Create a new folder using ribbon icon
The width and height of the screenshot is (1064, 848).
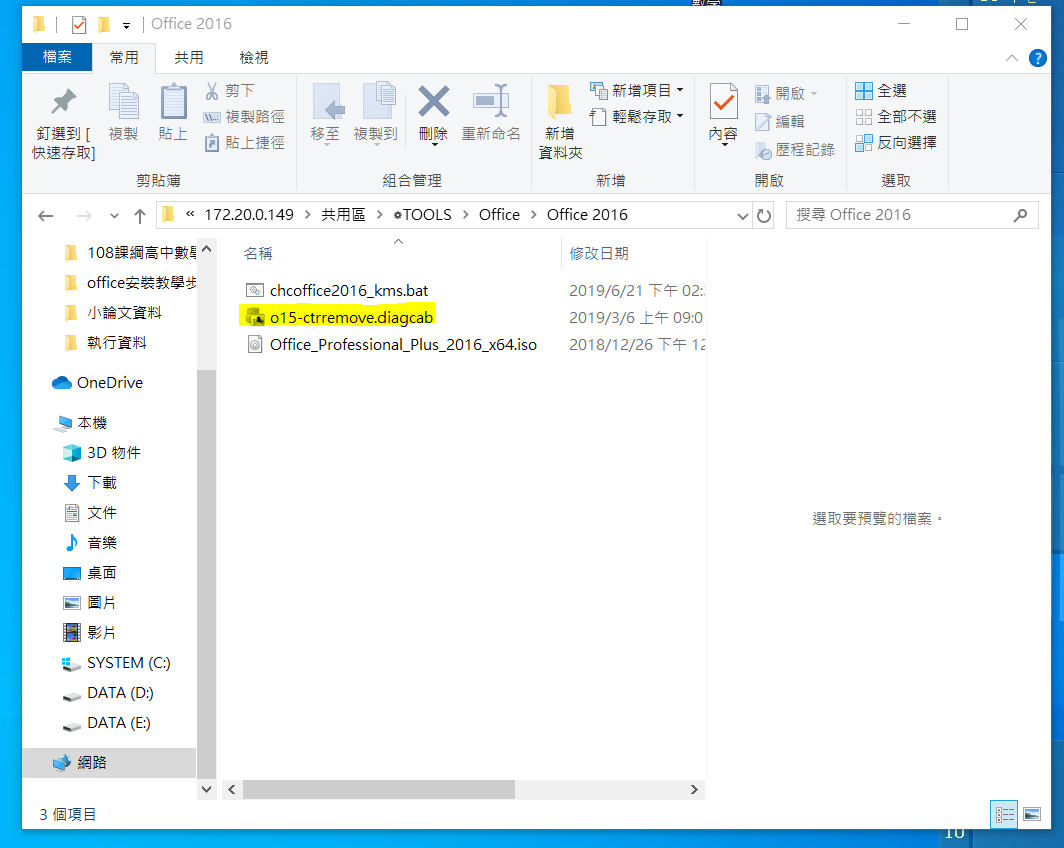(x=559, y=103)
